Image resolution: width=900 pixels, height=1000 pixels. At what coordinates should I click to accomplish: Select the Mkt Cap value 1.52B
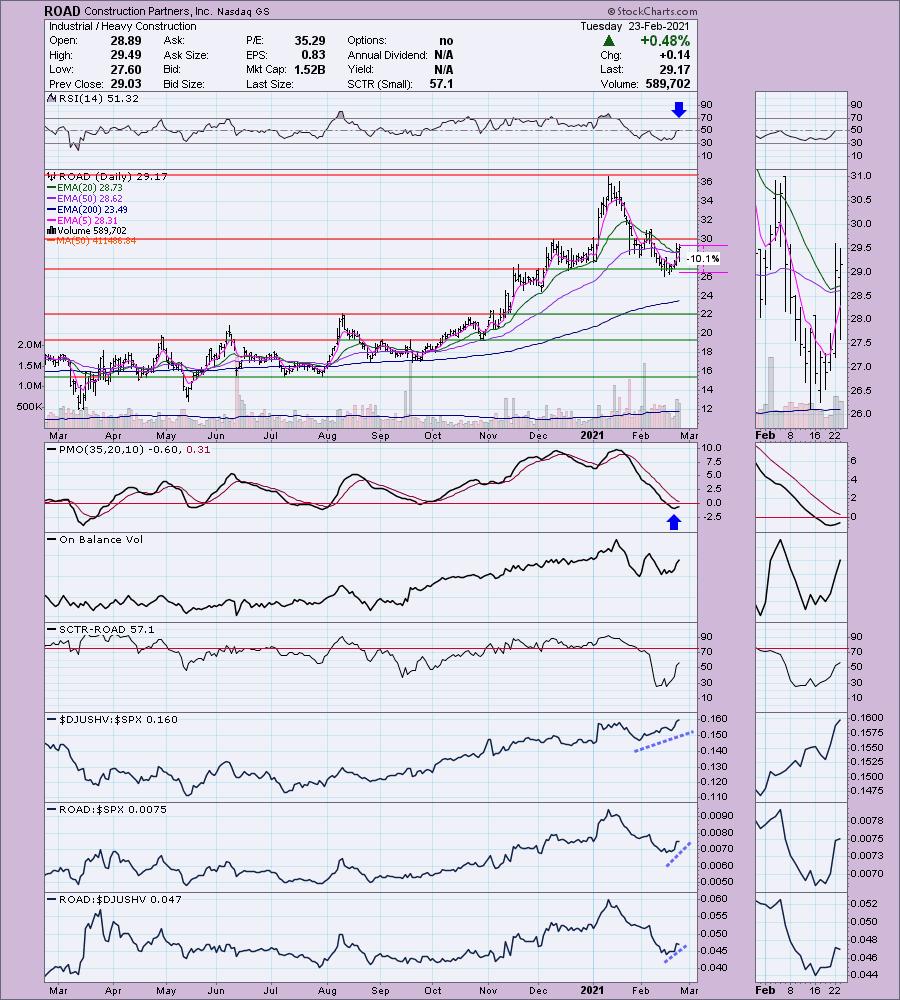pyautogui.click(x=309, y=70)
